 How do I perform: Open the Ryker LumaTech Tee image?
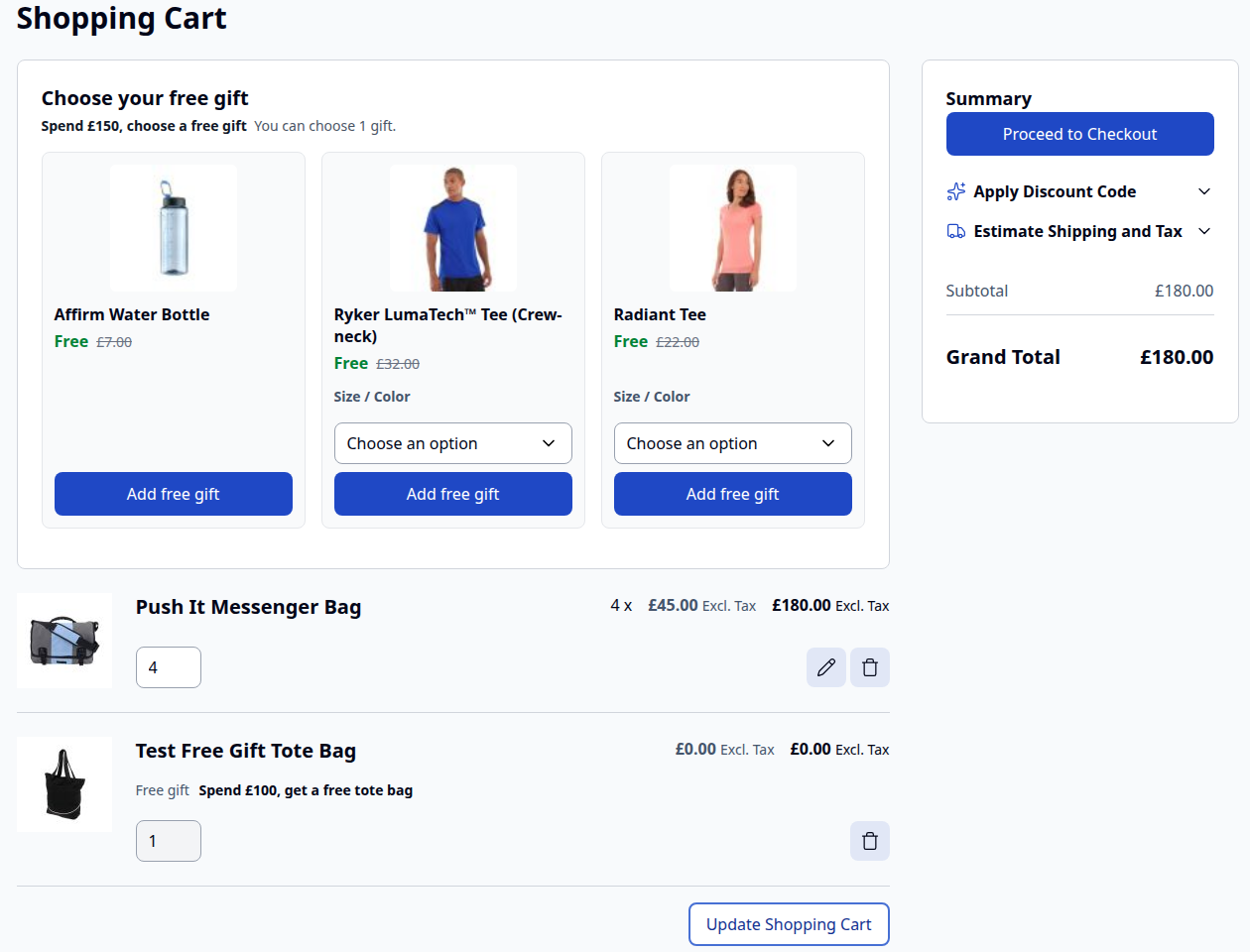tap(453, 228)
